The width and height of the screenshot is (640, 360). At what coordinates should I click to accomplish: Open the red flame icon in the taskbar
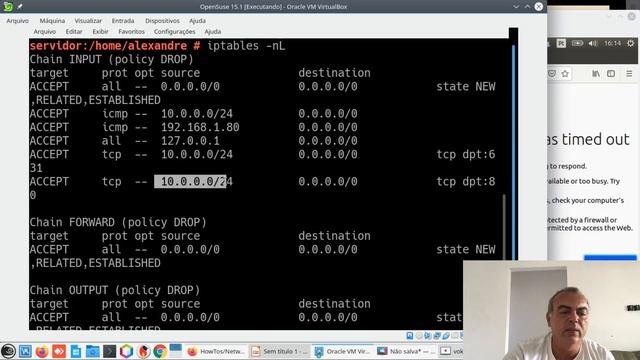tap(143, 351)
